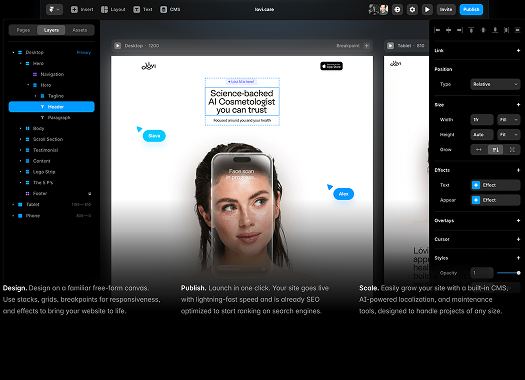
Task: Open project settings gear icon
Action: (412, 9)
